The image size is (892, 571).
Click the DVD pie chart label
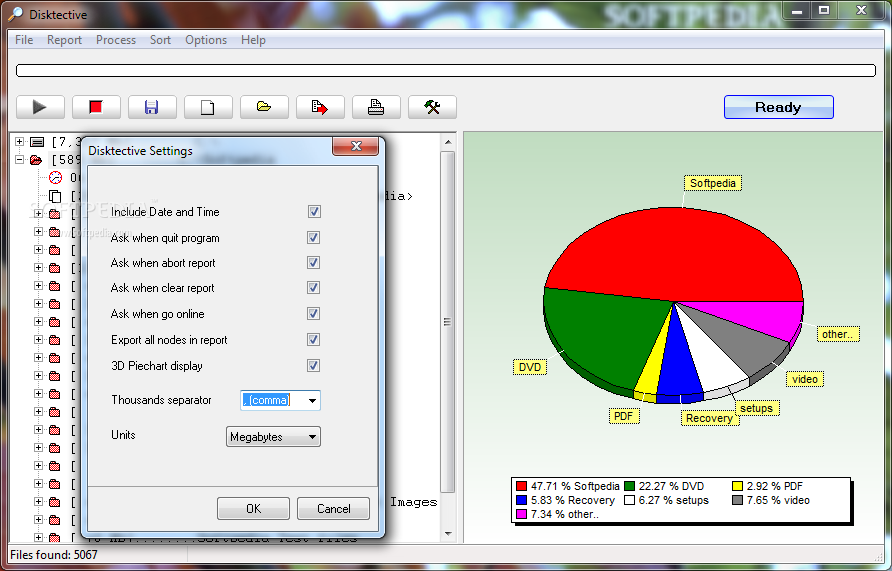[530, 367]
